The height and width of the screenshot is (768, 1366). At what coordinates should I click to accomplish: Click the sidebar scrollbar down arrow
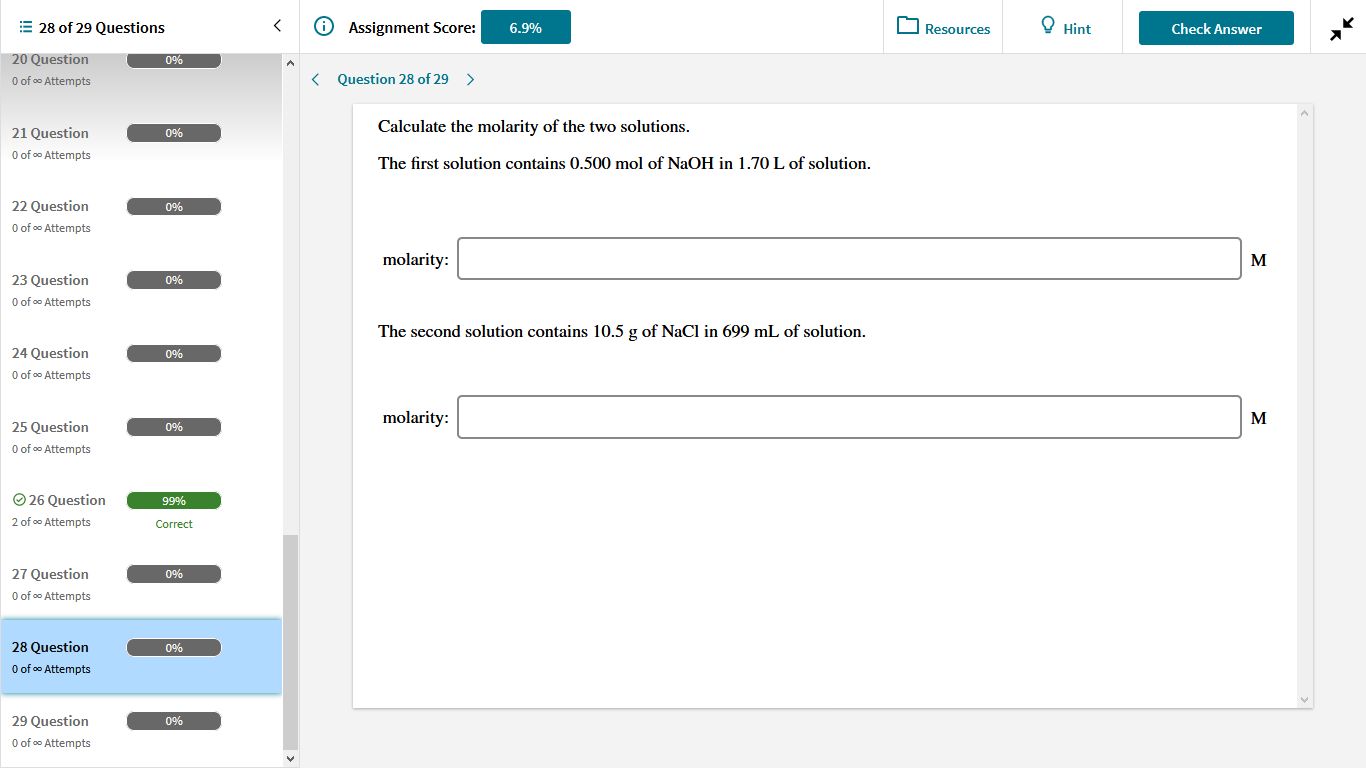(x=290, y=759)
